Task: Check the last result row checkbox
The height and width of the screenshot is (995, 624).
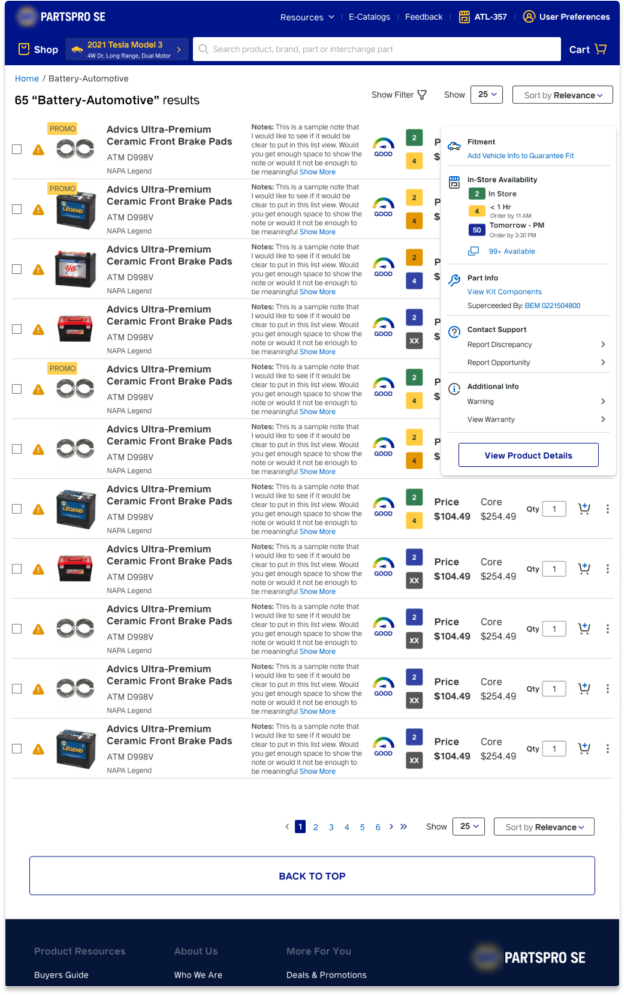Action: coord(17,749)
